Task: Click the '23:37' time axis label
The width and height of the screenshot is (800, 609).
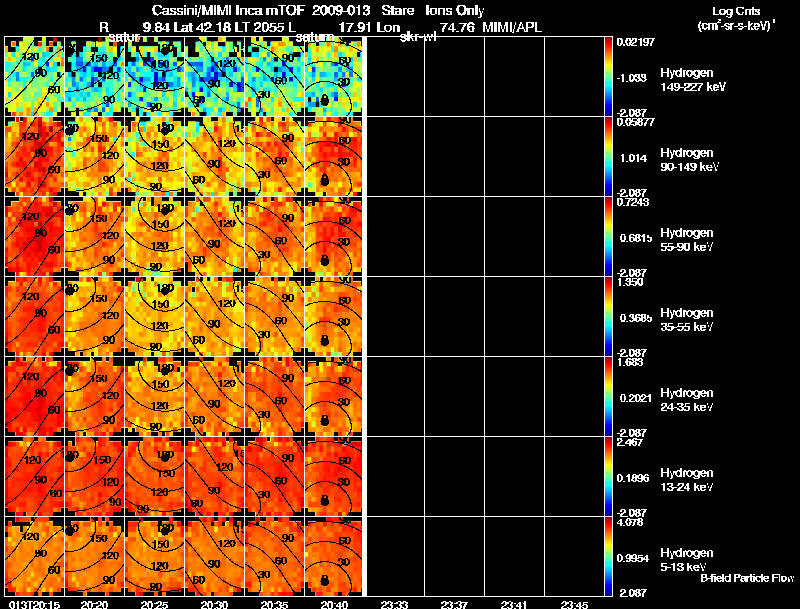Action: tap(454, 605)
